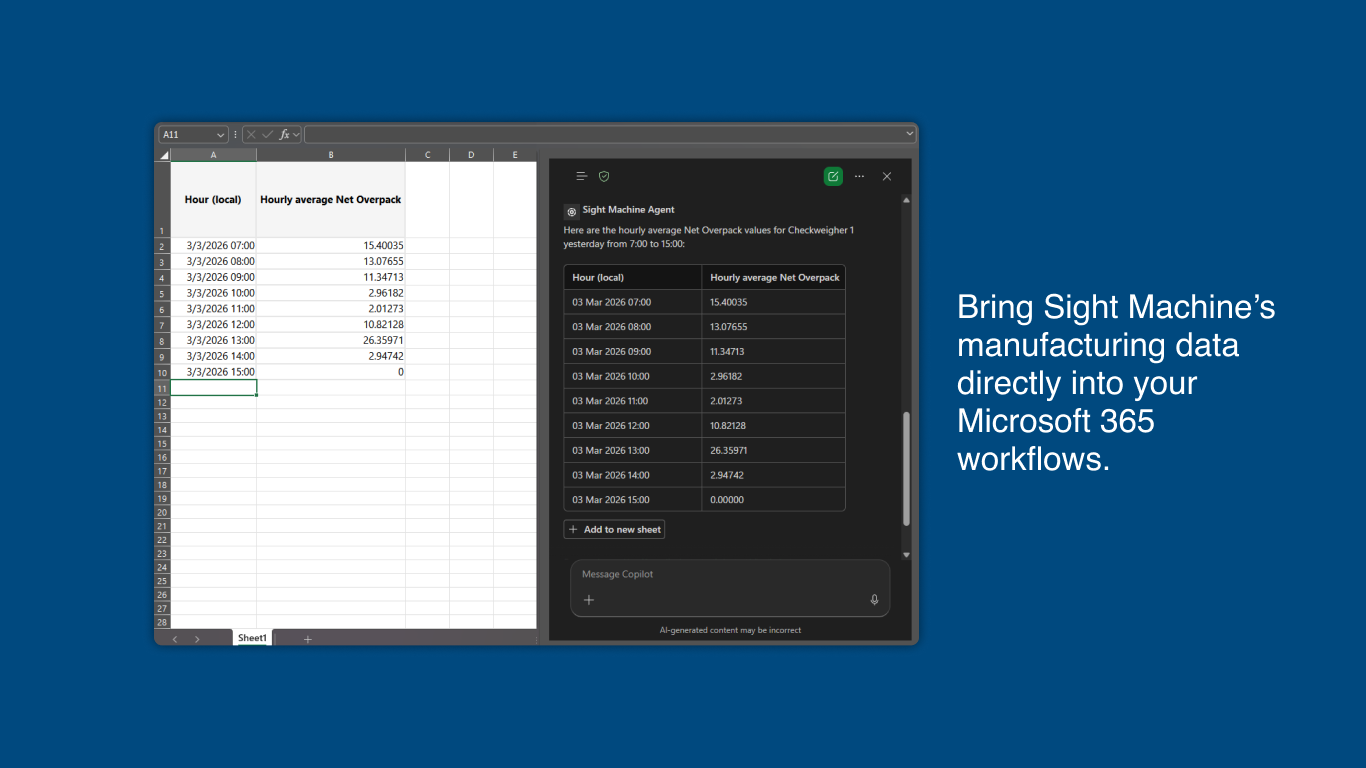Select 'Hourly average Net Overpack' spreadsheet header cell
1366x768 pixels.
pyautogui.click(x=331, y=199)
